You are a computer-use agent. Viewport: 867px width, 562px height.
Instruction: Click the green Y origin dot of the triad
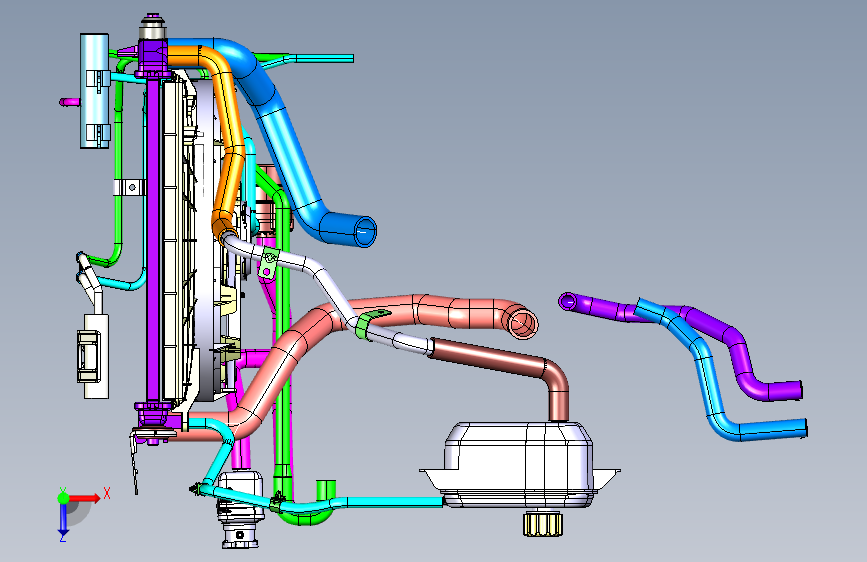63,498
